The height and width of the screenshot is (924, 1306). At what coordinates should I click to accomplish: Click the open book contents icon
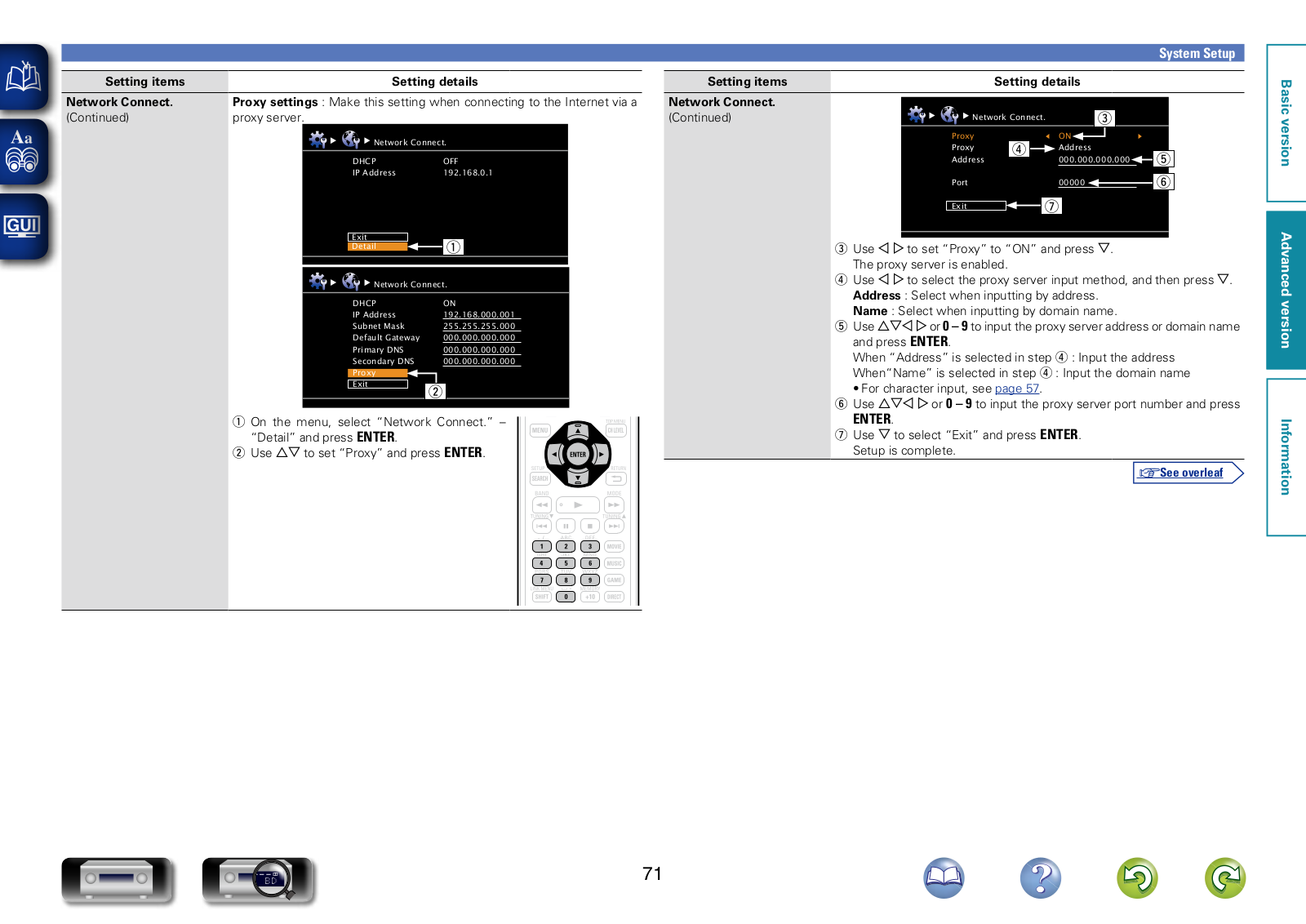pyautogui.click(x=24, y=78)
